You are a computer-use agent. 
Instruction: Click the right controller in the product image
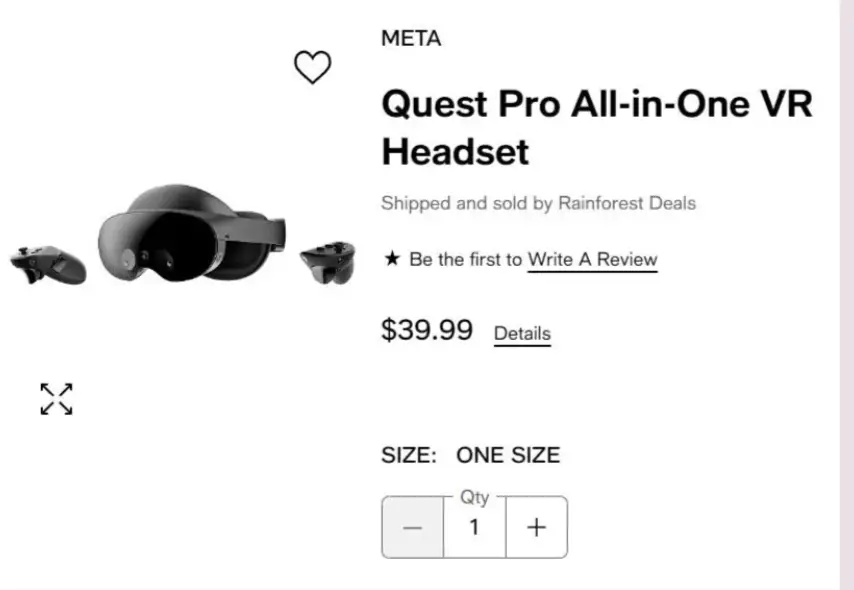(327, 260)
